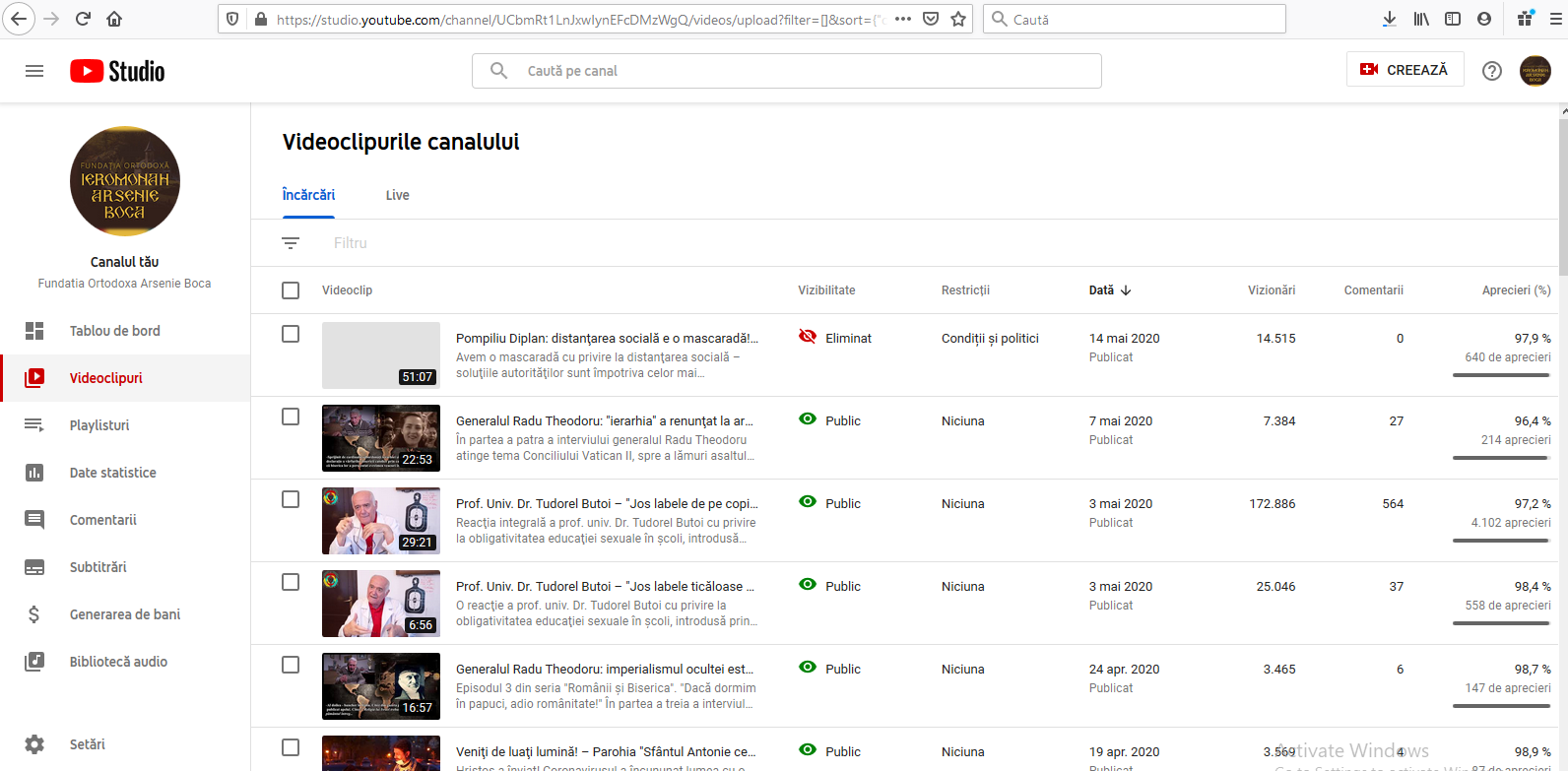Open Pompiliu Diplan video title
The image size is (1568, 771).
607,338
